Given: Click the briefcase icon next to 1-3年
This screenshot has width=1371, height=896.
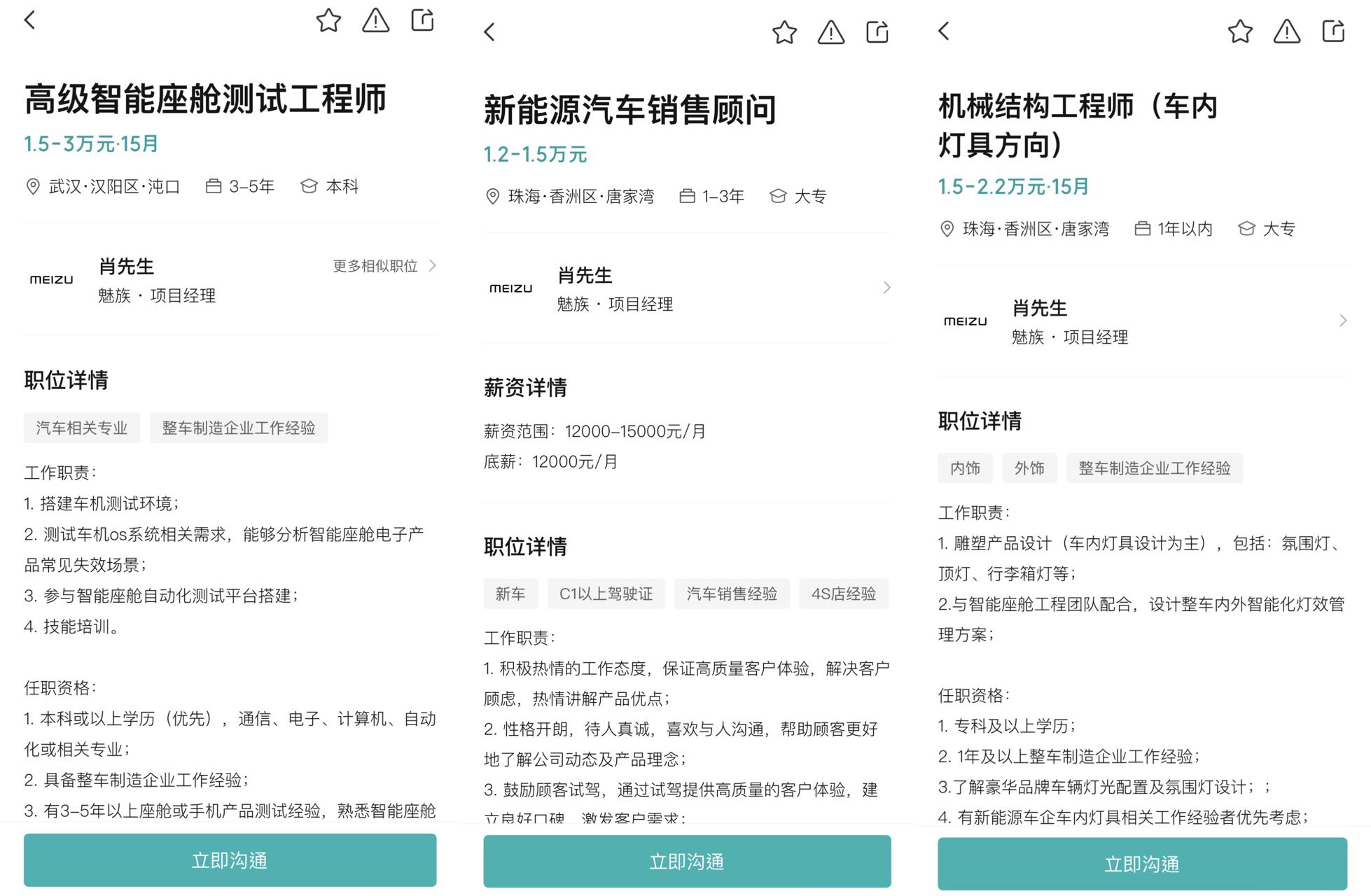Looking at the screenshot, I should (687, 196).
